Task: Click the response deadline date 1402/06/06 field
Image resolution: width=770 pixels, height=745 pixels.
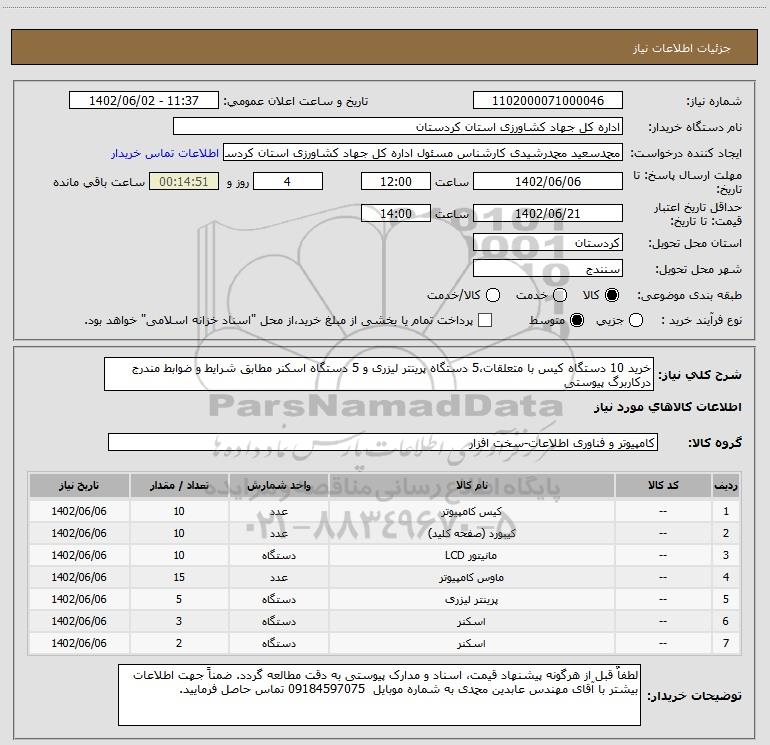Action: point(548,181)
